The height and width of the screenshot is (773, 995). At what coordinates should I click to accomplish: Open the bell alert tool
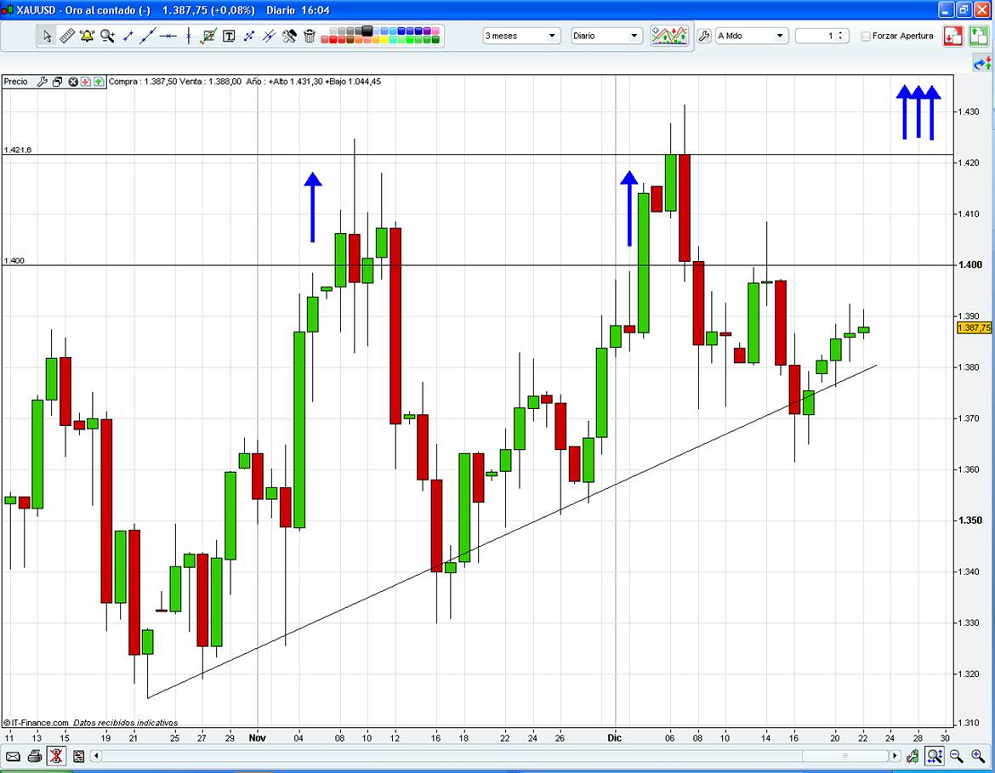(x=87, y=36)
